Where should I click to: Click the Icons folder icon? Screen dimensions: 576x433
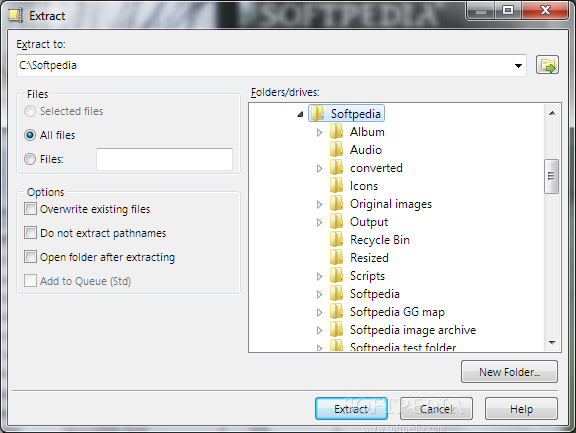(336, 185)
